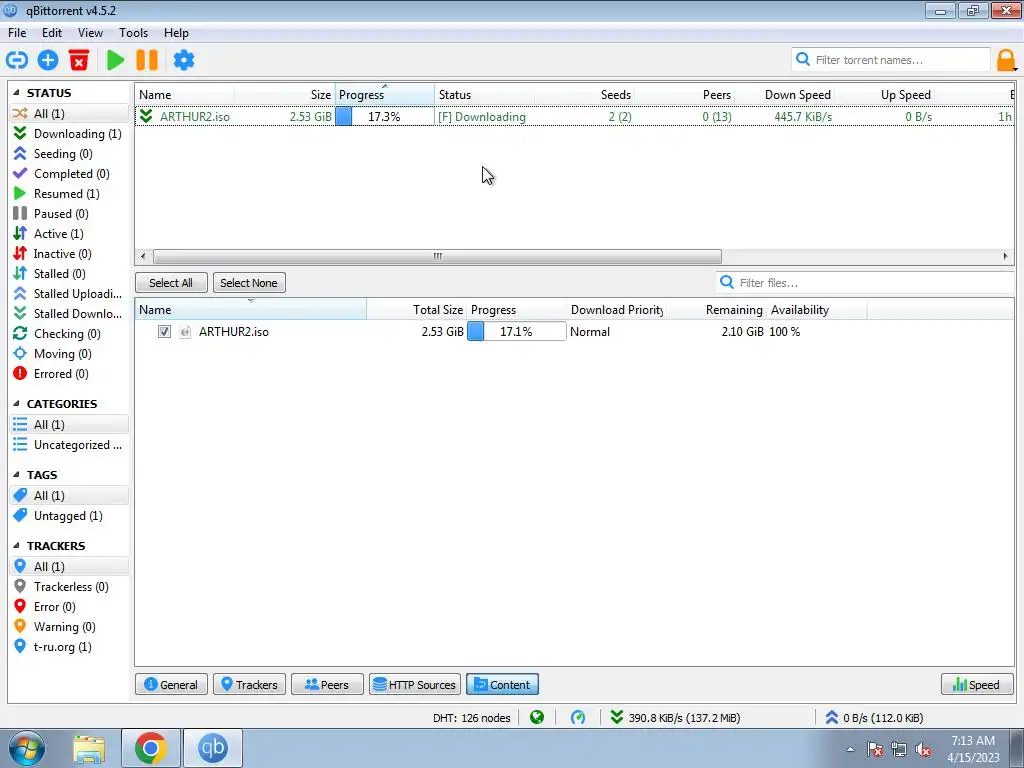The width and height of the screenshot is (1024, 768).
Task: Click the torrent row progress bar 17.3%
Action: [x=385, y=116]
